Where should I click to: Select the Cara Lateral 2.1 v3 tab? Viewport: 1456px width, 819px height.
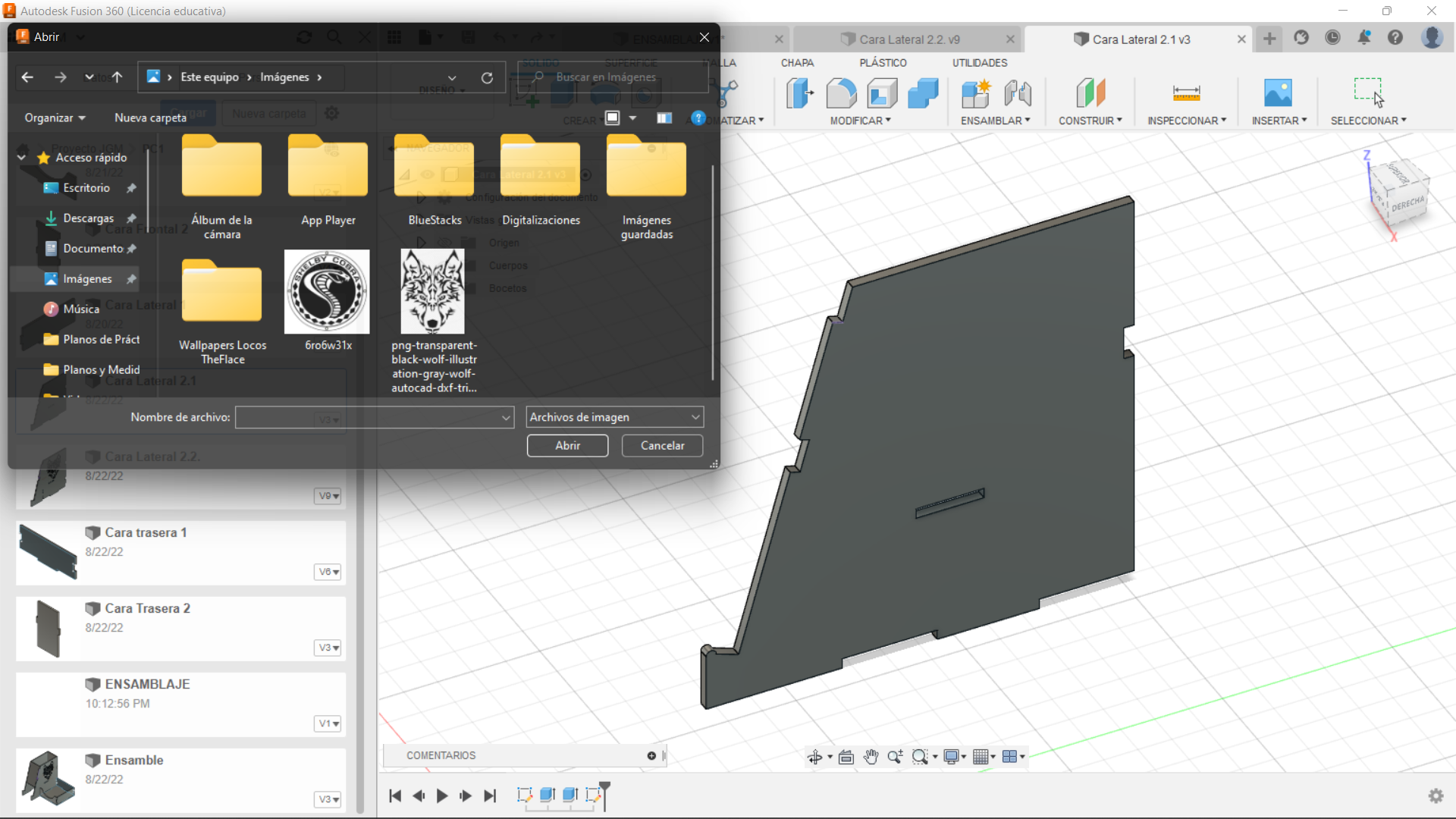click(1140, 39)
